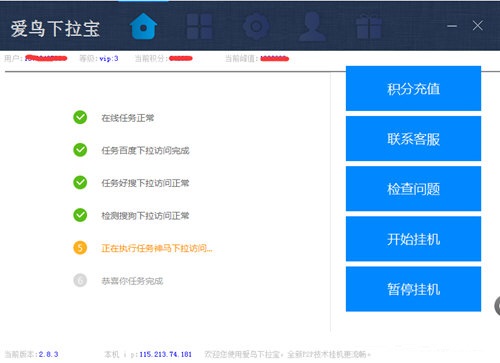Click the 开始挂机 button
The image size is (500, 363).
[x=413, y=239]
